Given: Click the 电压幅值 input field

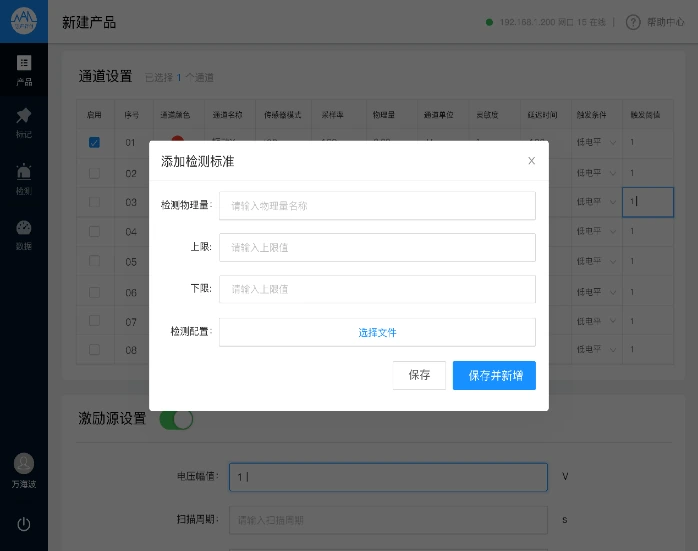Looking at the screenshot, I should pos(388,477).
